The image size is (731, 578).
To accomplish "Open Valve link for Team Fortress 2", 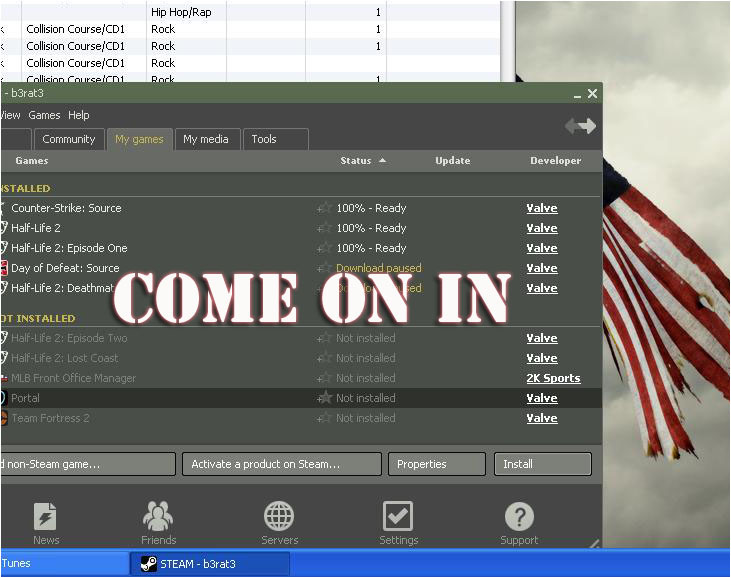I will (542, 419).
